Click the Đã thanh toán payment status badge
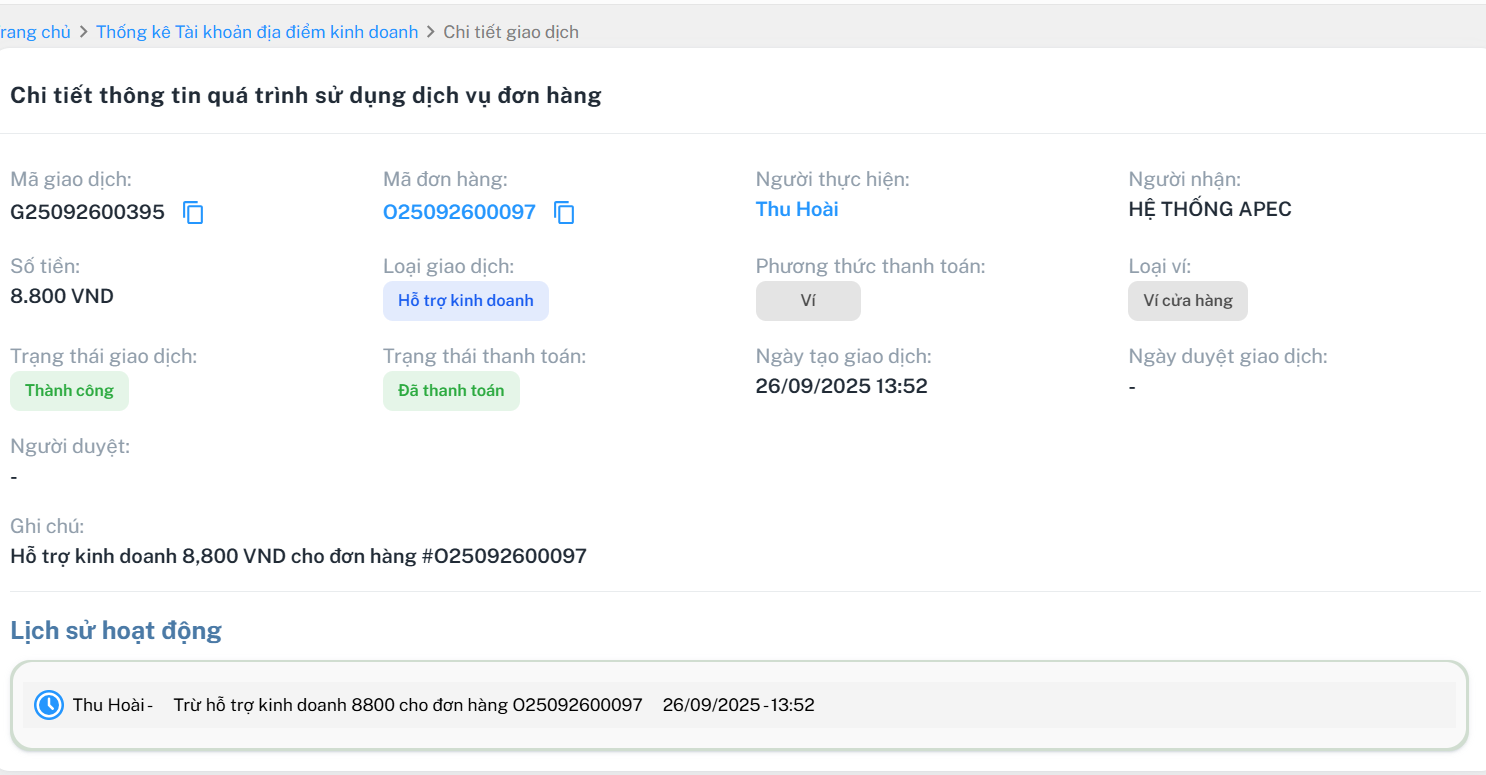Viewport: 1486px width, 775px height. click(451, 391)
